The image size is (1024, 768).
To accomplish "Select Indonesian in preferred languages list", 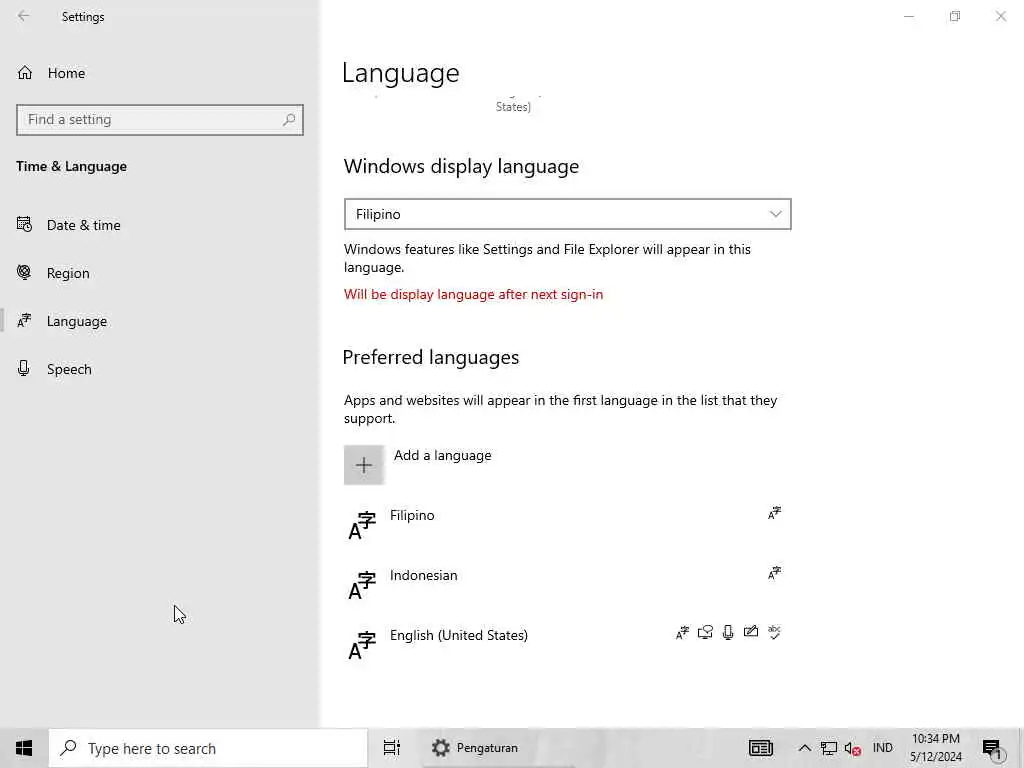I will coord(566,584).
